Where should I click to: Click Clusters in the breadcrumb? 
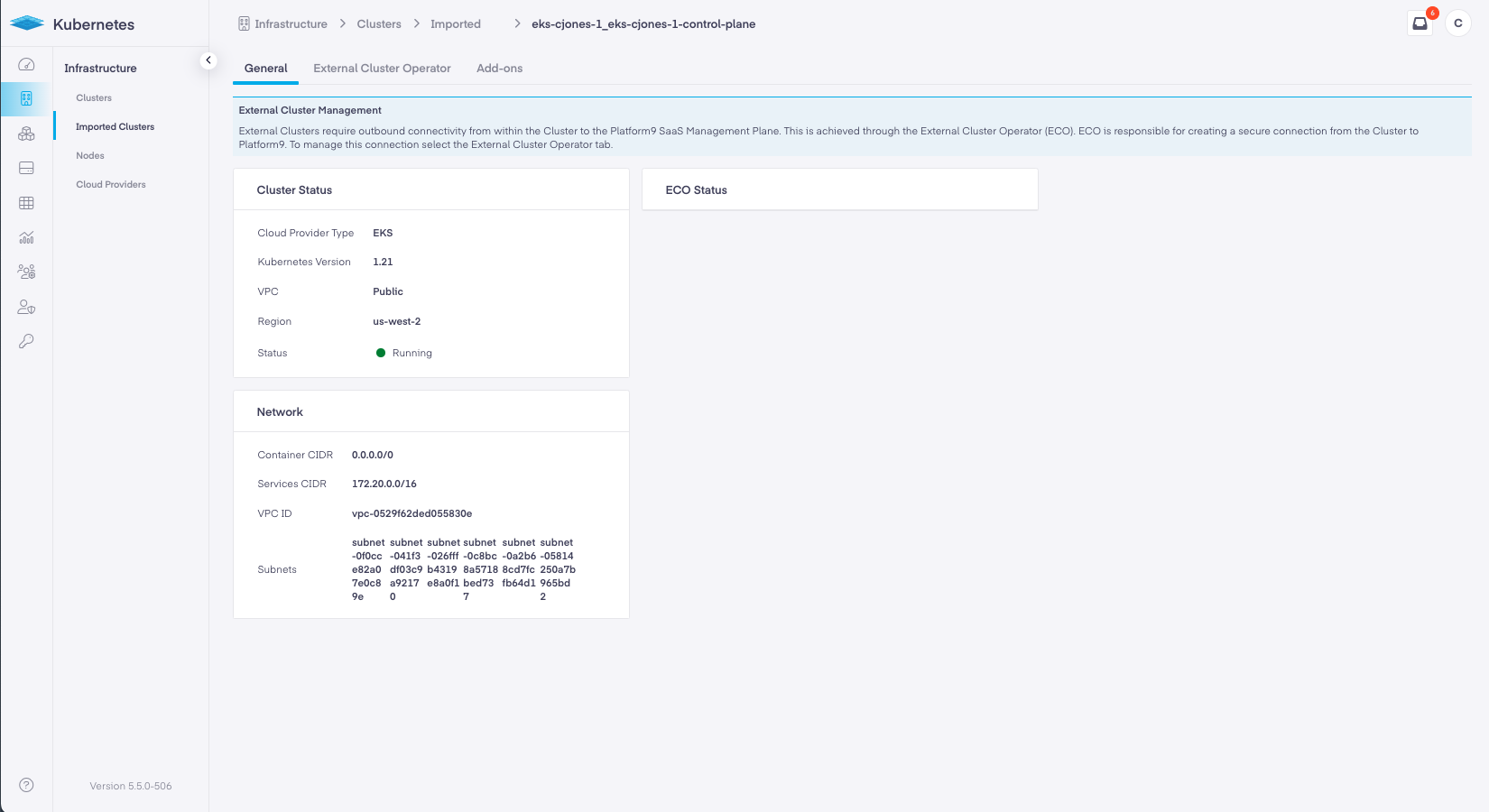378,24
